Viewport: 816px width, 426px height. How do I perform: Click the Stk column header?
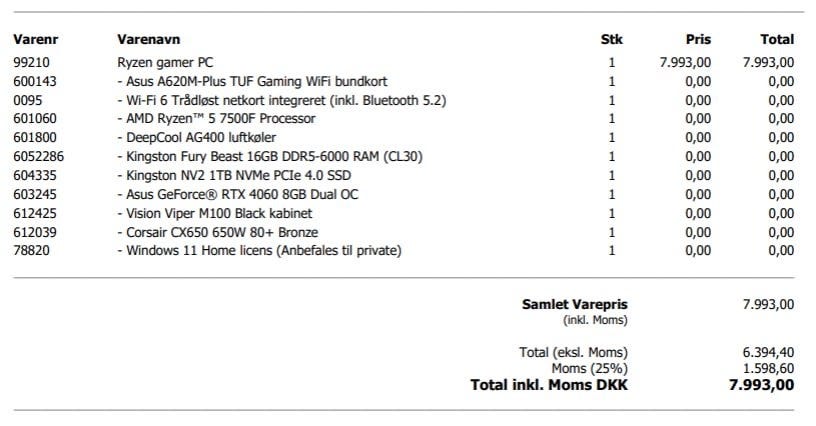click(x=610, y=40)
